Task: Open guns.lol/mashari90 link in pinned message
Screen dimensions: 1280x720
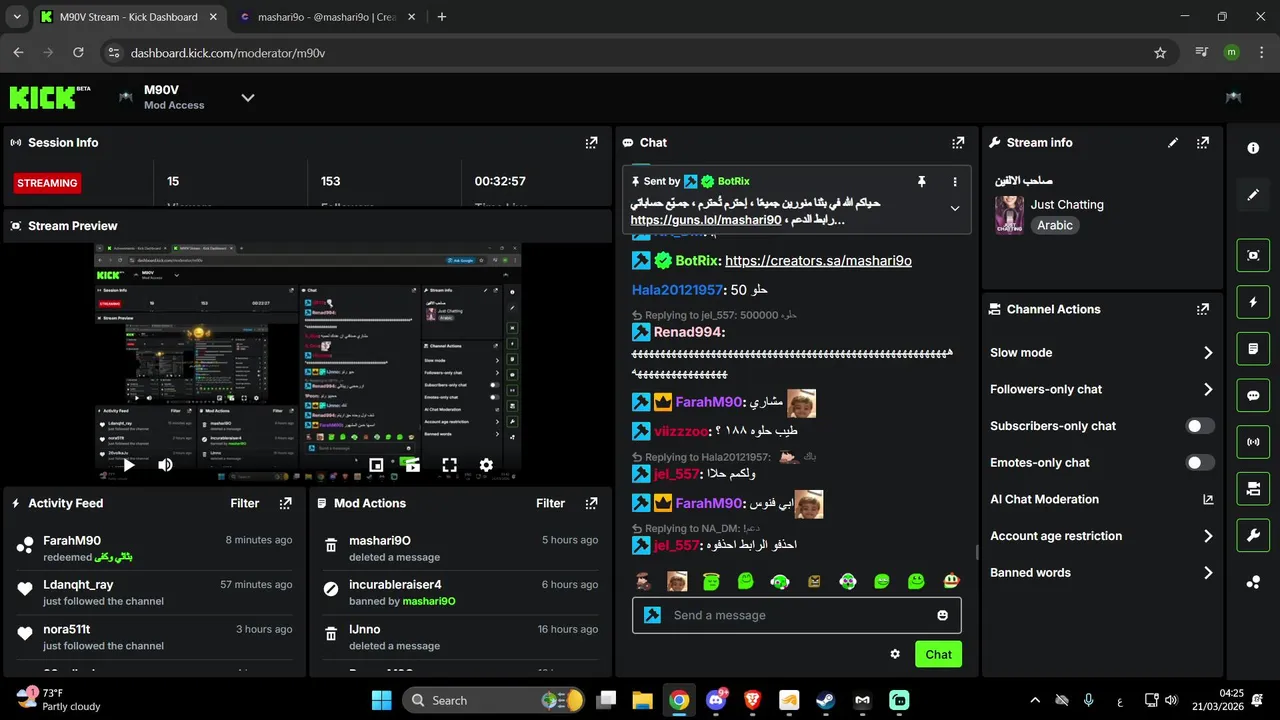Action: 706,220
